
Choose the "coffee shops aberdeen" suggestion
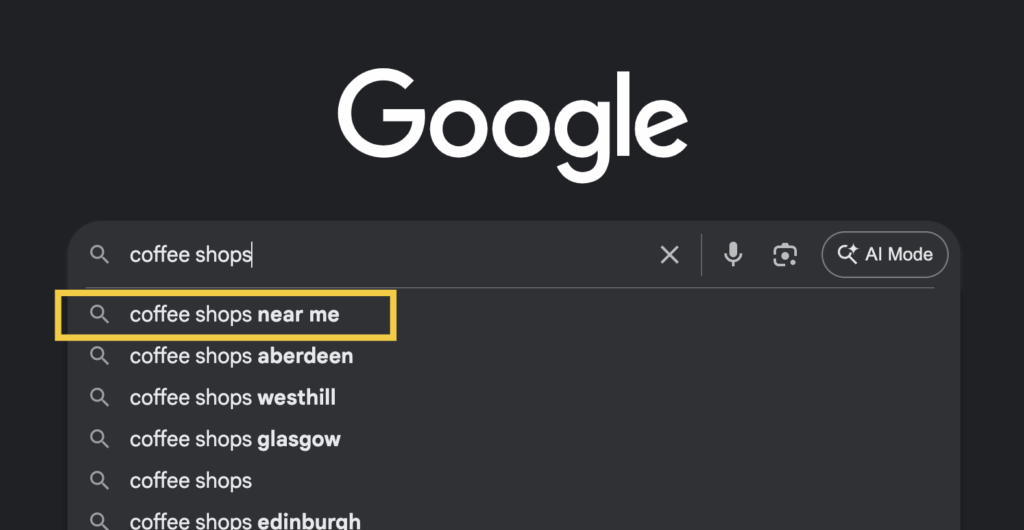[241, 356]
